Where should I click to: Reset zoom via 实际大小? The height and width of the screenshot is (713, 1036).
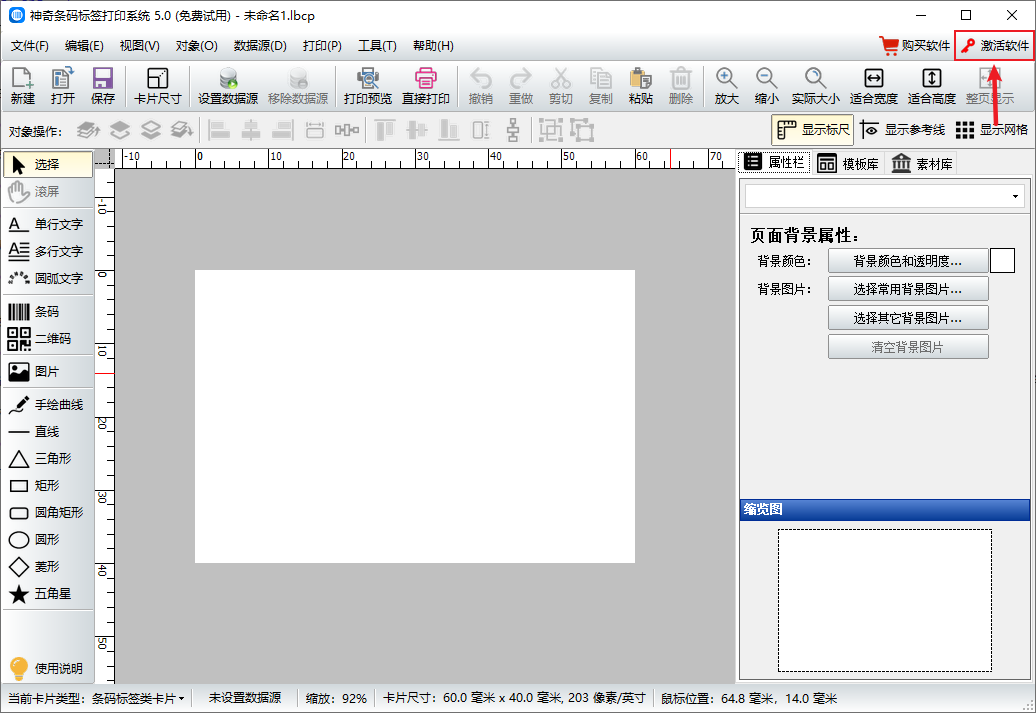pos(815,86)
